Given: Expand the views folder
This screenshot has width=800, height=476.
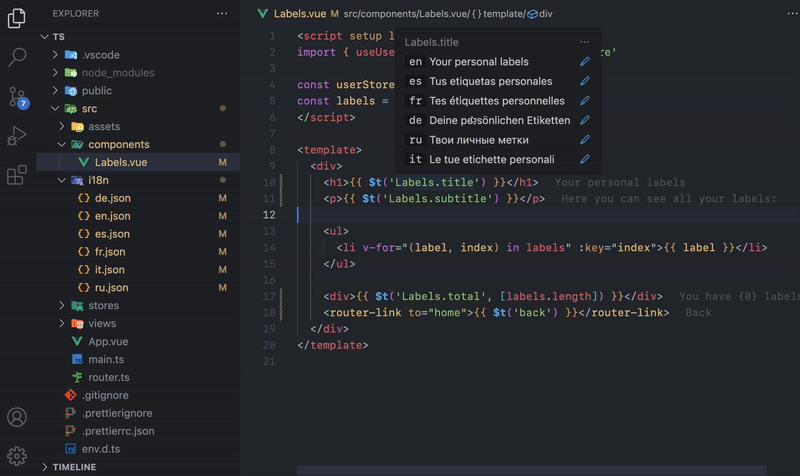Looking at the screenshot, I should pyautogui.click(x=62, y=323).
